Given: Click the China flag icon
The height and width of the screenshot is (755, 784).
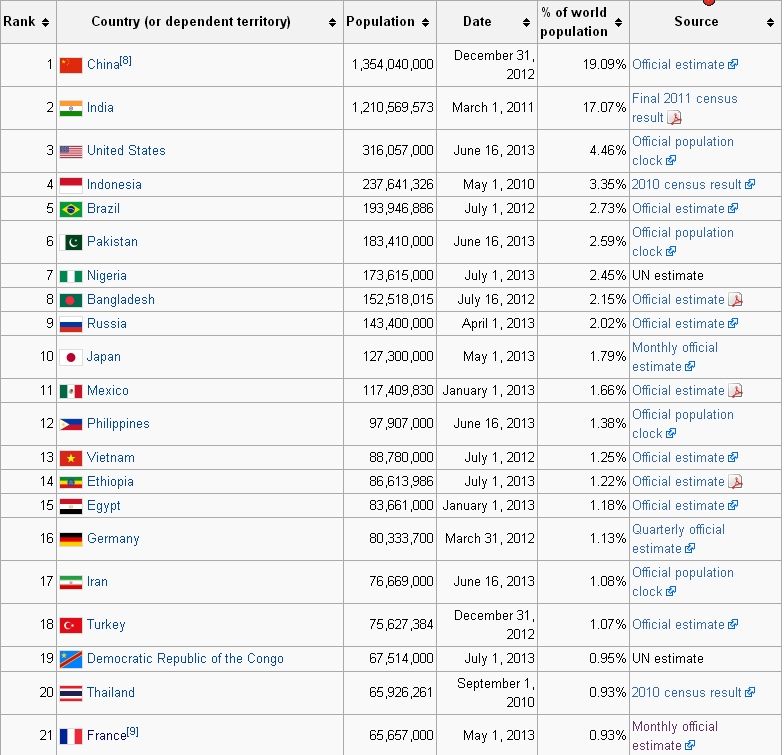Looking at the screenshot, I should point(70,65).
